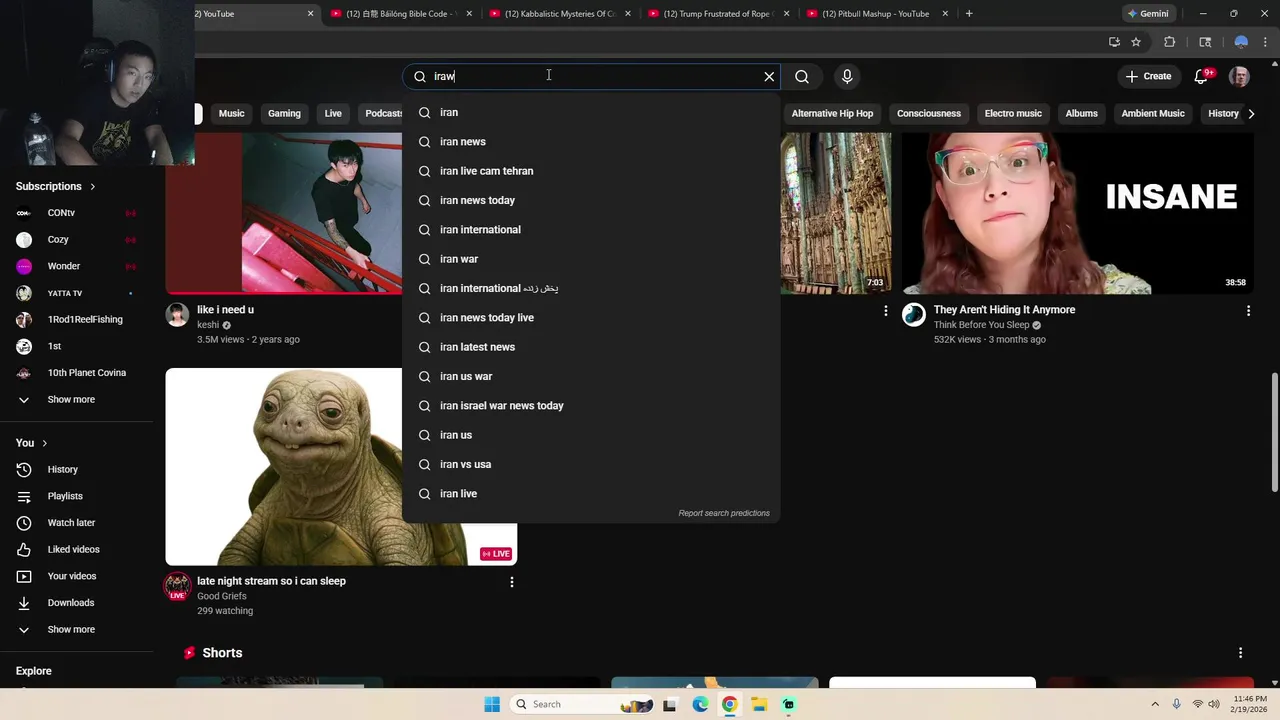This screenshot has height=720, width=1280.
Task: Open the Liked videos thumbs-up icon
Action: [x=24, y=550]
